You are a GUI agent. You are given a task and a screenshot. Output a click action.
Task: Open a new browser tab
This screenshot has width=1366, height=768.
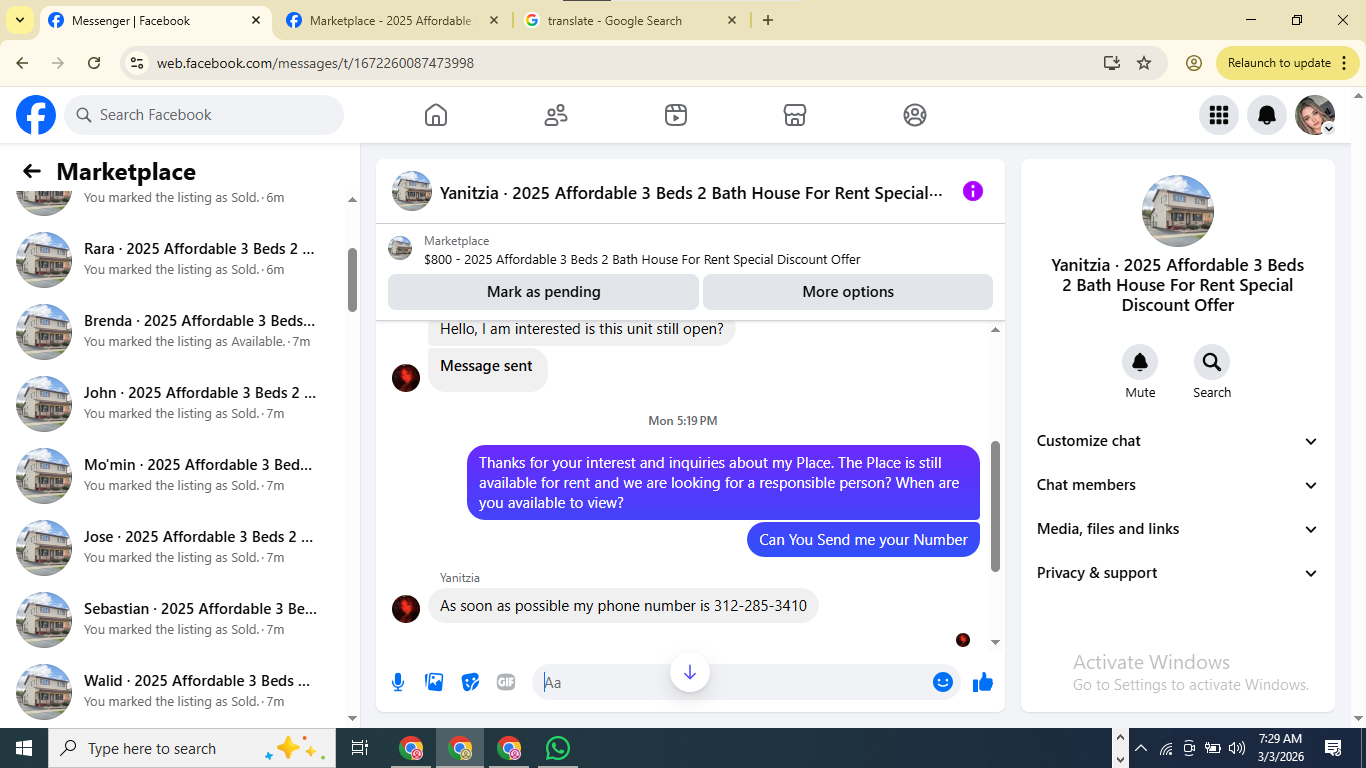click(768, 20)
